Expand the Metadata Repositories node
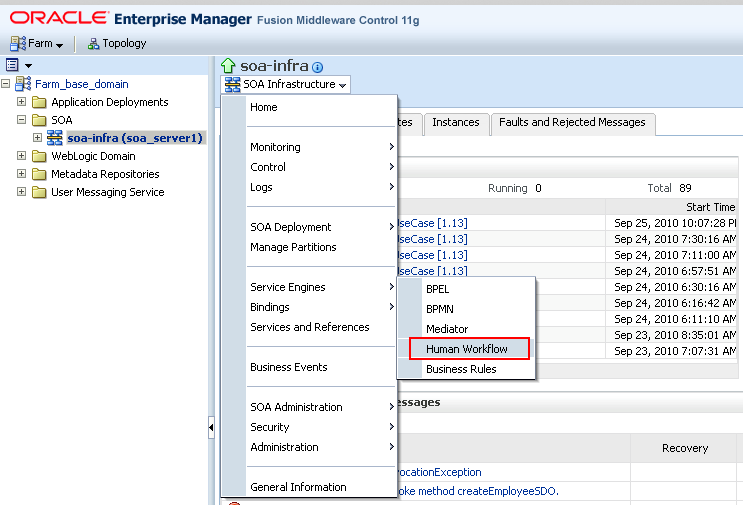 (21, 174)
